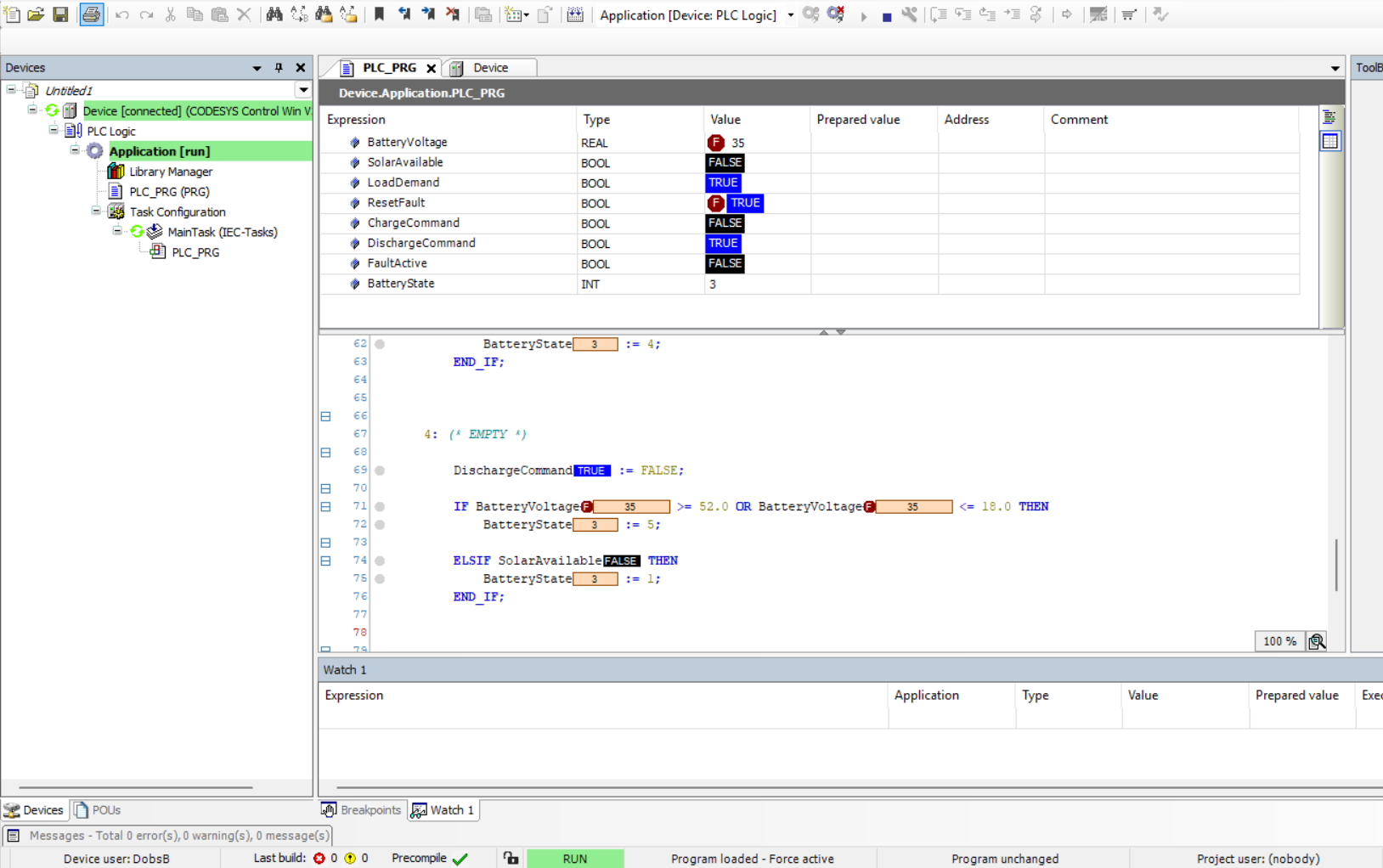Open Application device selector dropdown
Viewport: 1383px width, 868px height.
coord(791,15)
